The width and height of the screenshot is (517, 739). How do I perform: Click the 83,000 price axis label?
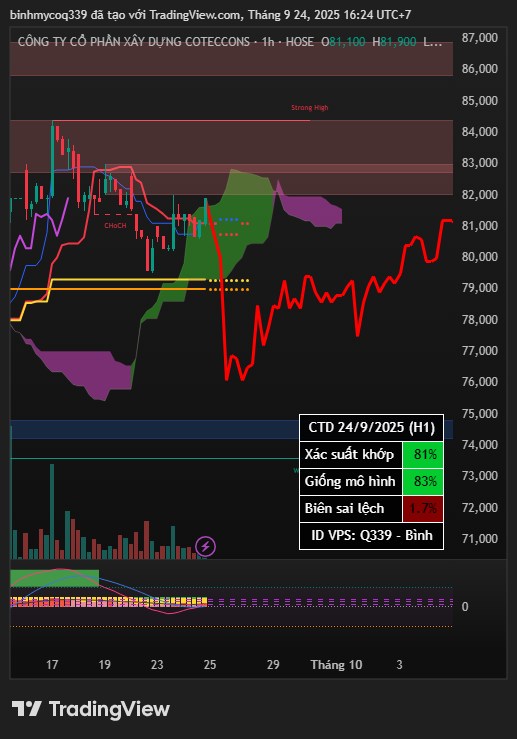point(479,163)
